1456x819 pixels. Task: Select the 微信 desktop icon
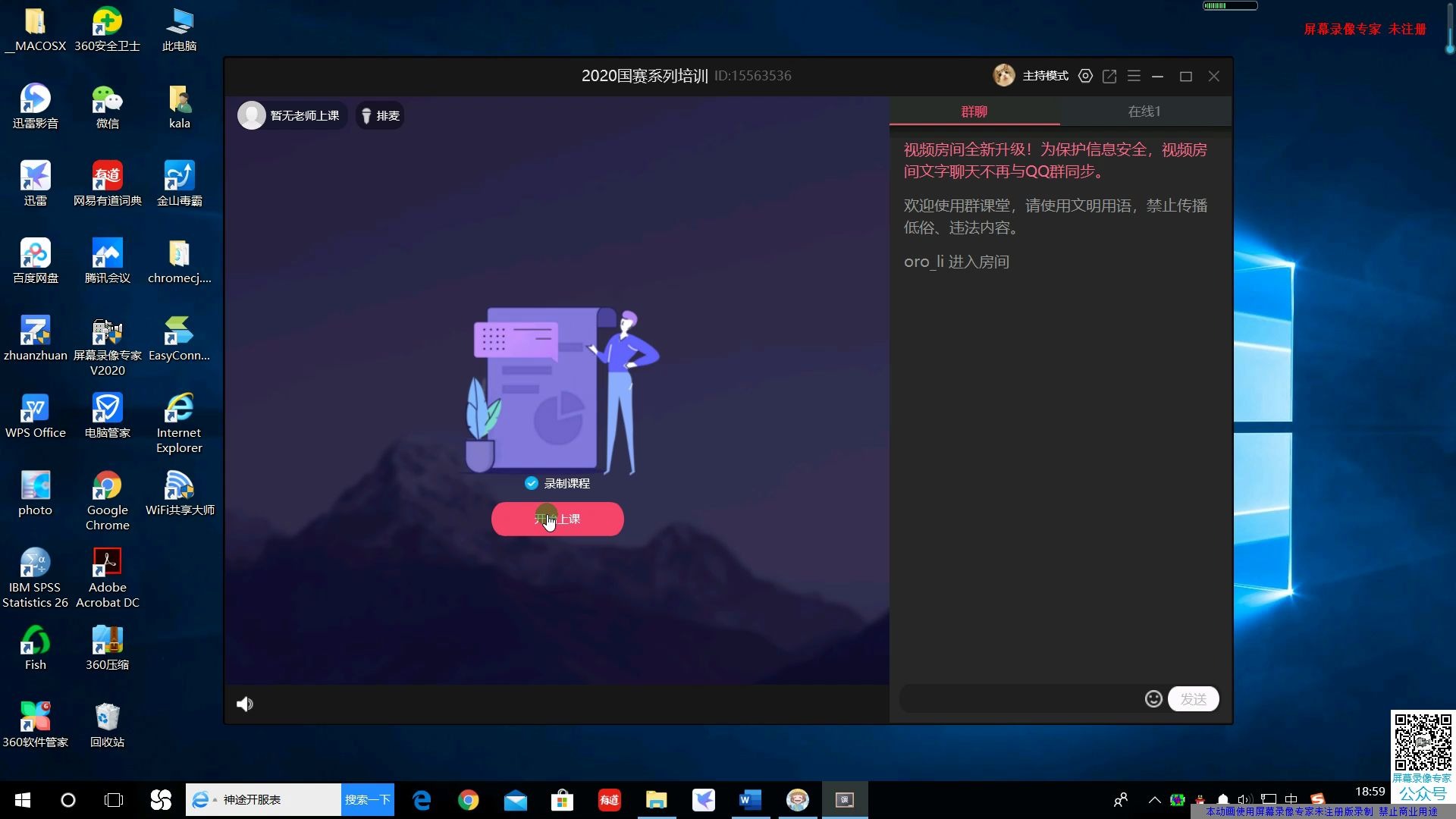tap(107, 107)
